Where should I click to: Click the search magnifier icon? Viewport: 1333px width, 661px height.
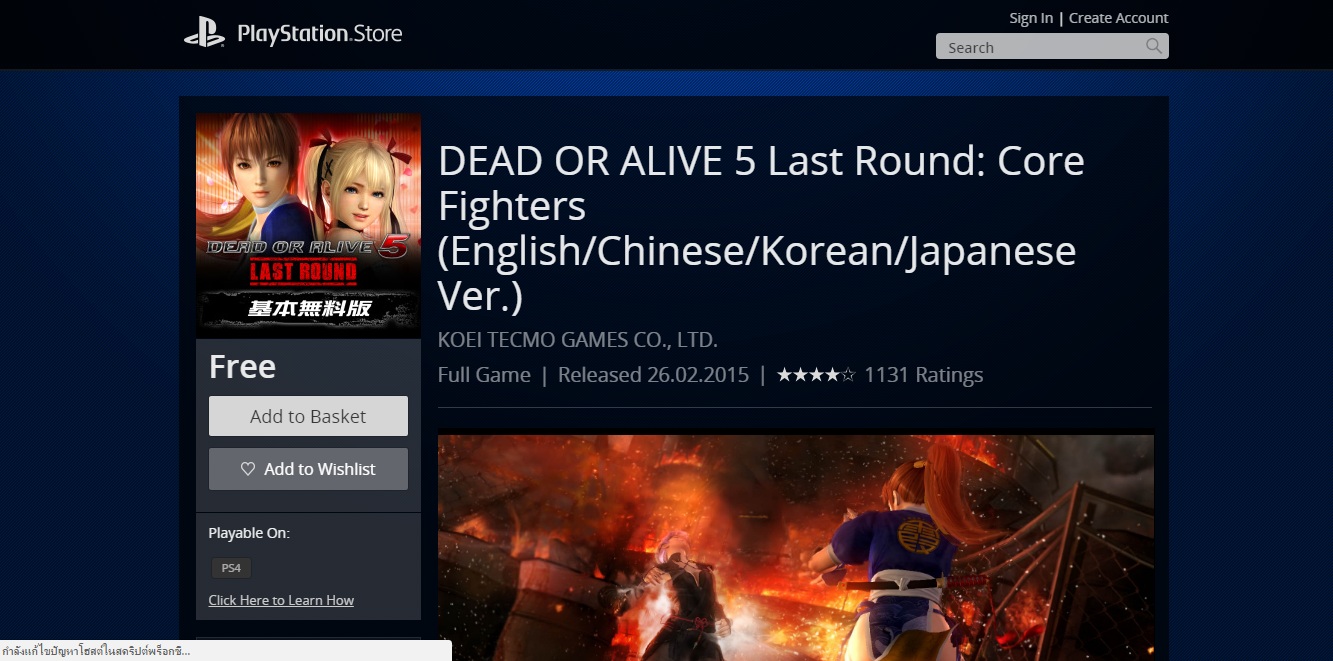pos(1154,46)
